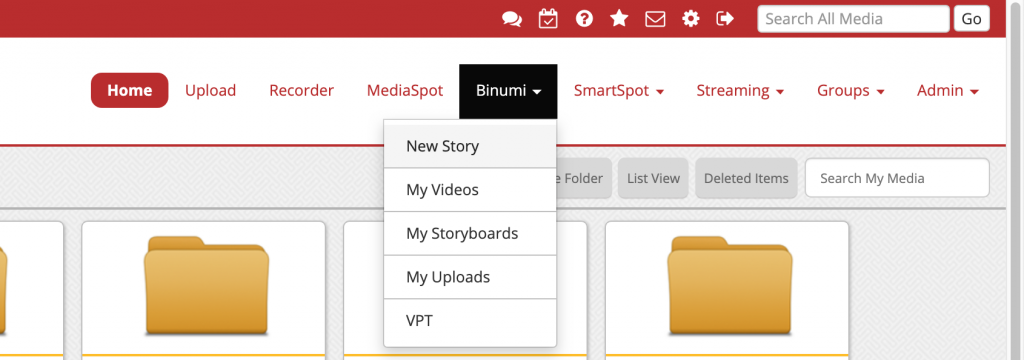Expand the Groups dropdown

pos(851,91)
